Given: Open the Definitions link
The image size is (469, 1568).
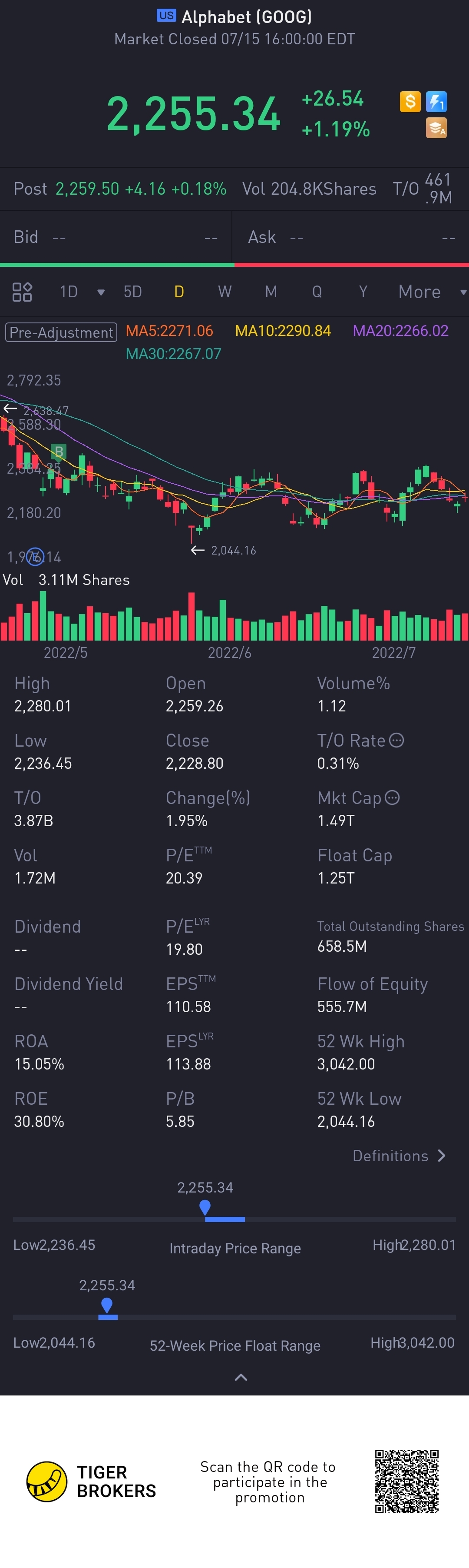Looking at the screenshot, I should (x=399, y=1156).
